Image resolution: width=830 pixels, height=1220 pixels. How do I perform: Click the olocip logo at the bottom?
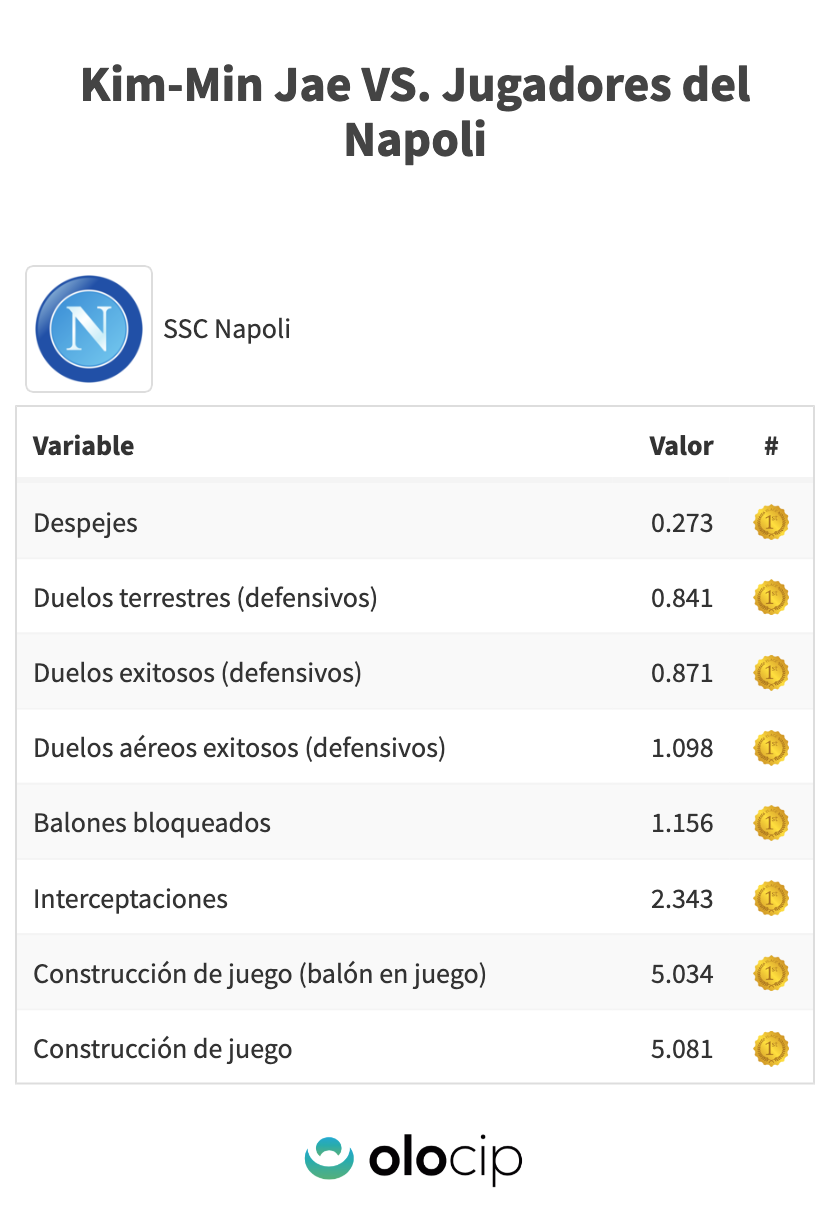(x=414, y=1160)
